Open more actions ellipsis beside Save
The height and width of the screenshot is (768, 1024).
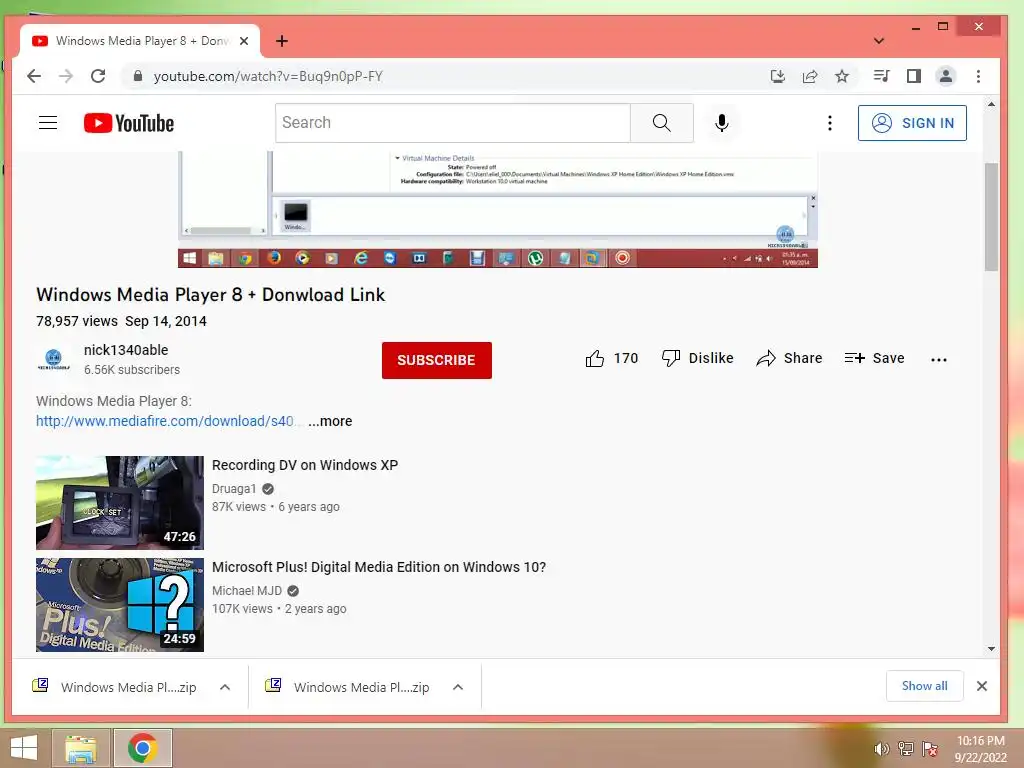coord(938,360)
